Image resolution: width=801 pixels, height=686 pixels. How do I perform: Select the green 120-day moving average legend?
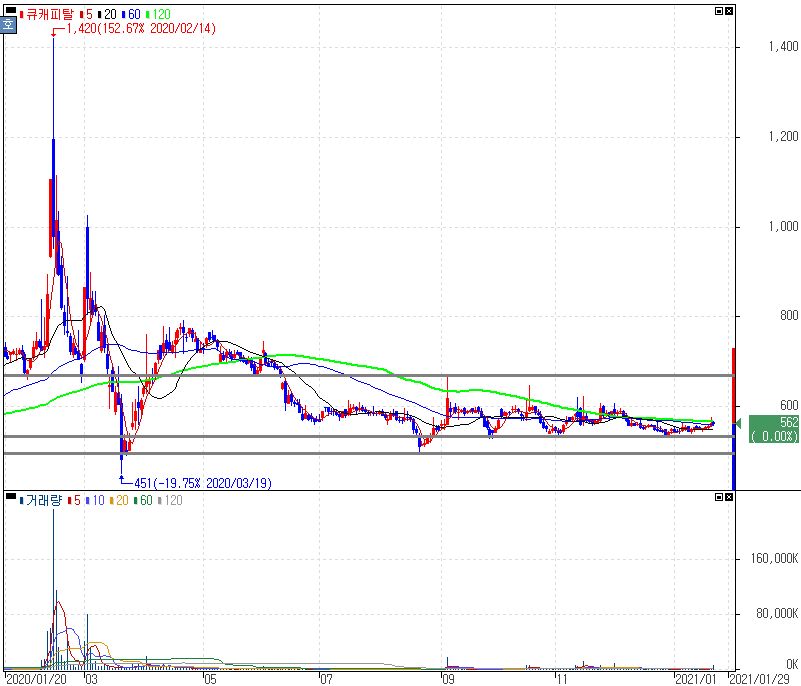158,14
